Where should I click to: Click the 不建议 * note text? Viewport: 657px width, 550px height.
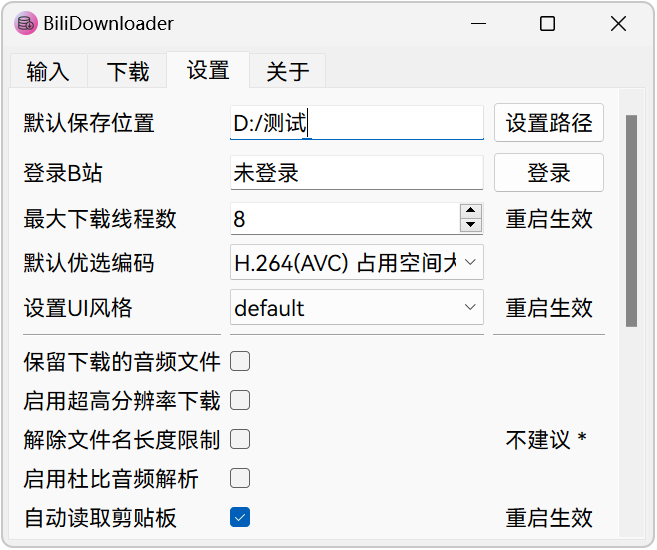coord(546,439)
